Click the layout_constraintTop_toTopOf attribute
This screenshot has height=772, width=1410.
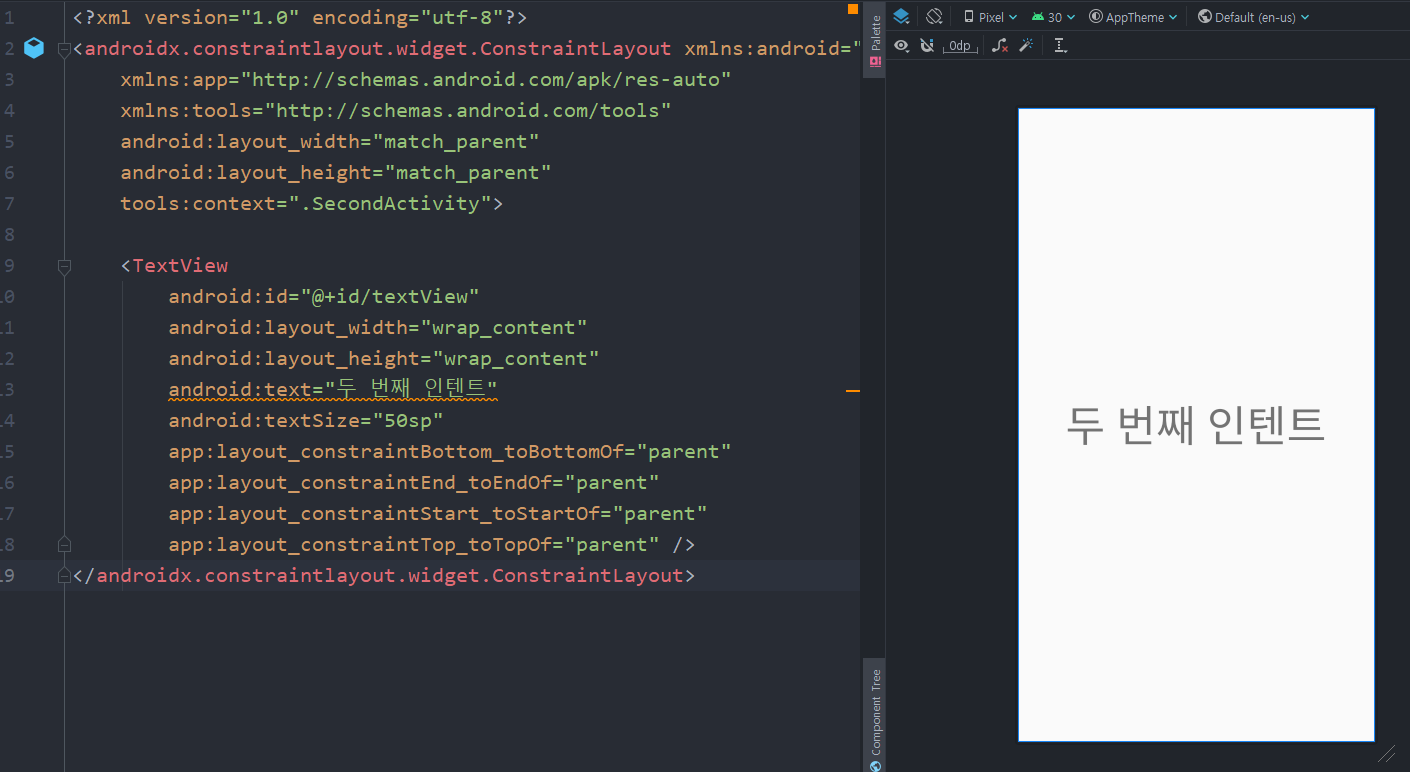(x=360, y=544)
